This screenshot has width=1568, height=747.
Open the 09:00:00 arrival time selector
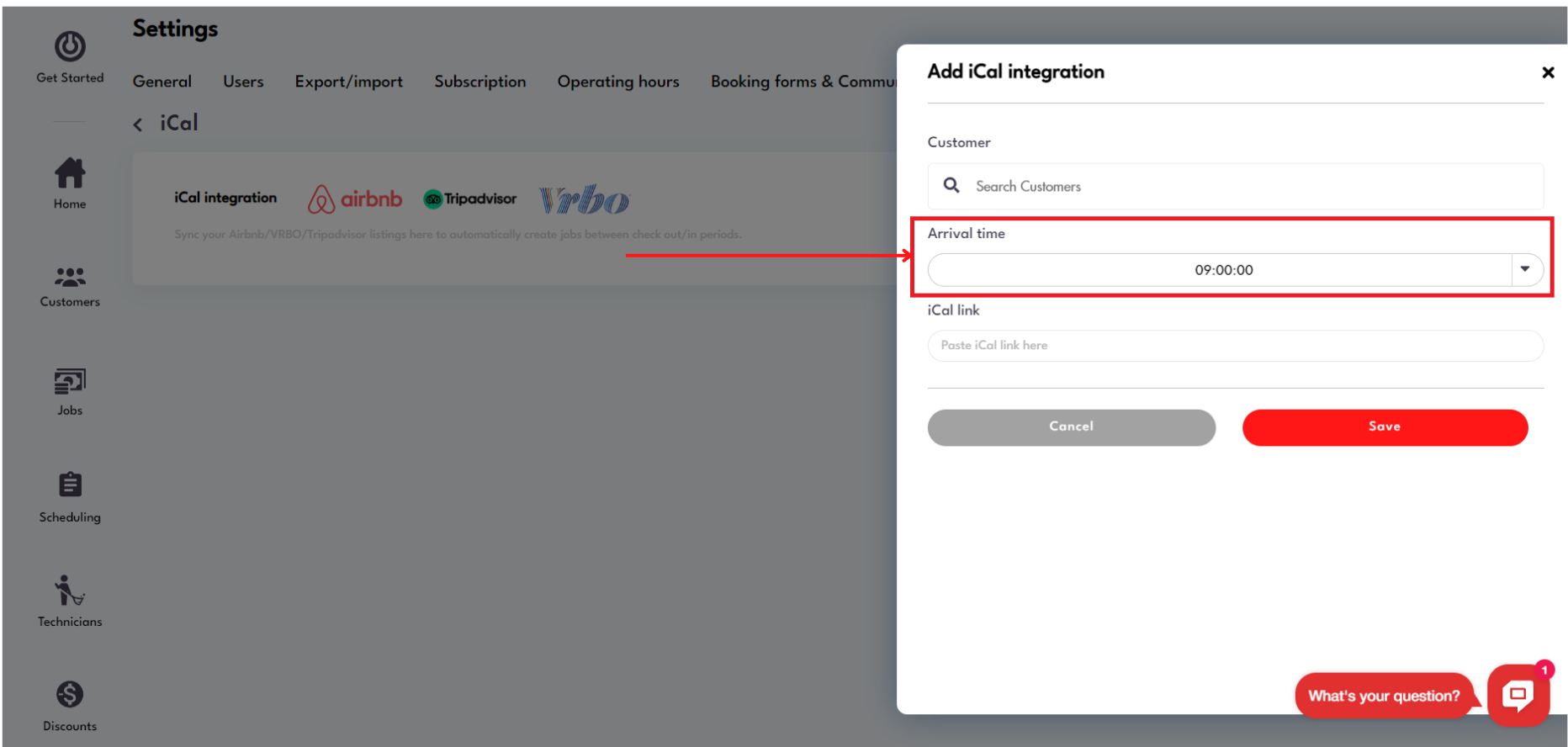[x=1222, y=270]
